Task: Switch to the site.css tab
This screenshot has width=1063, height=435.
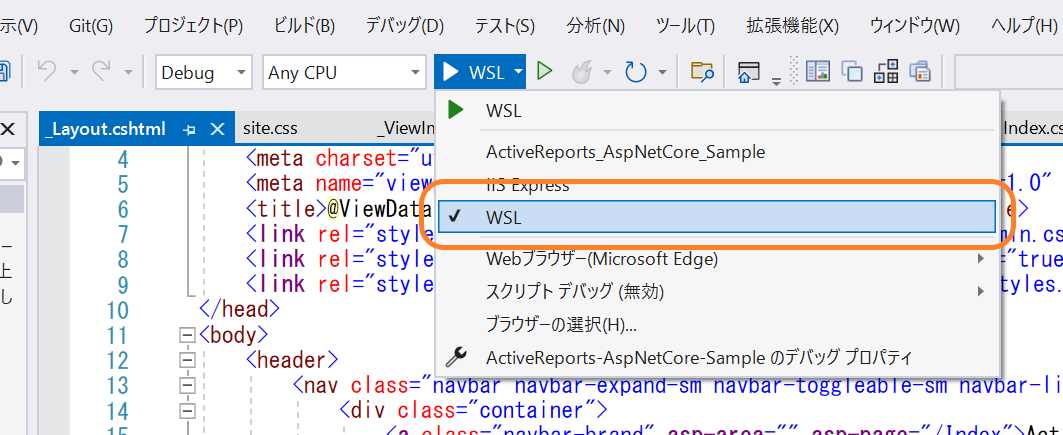Action: (x=270, y=129)
